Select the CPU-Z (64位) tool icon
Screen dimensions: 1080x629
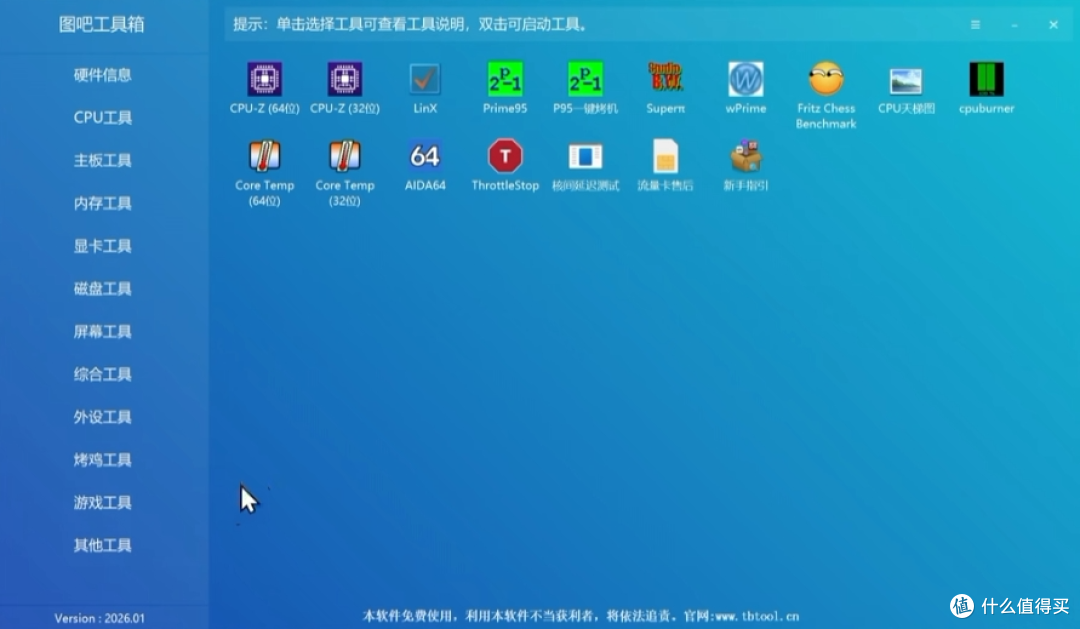(x=264, y=79)
